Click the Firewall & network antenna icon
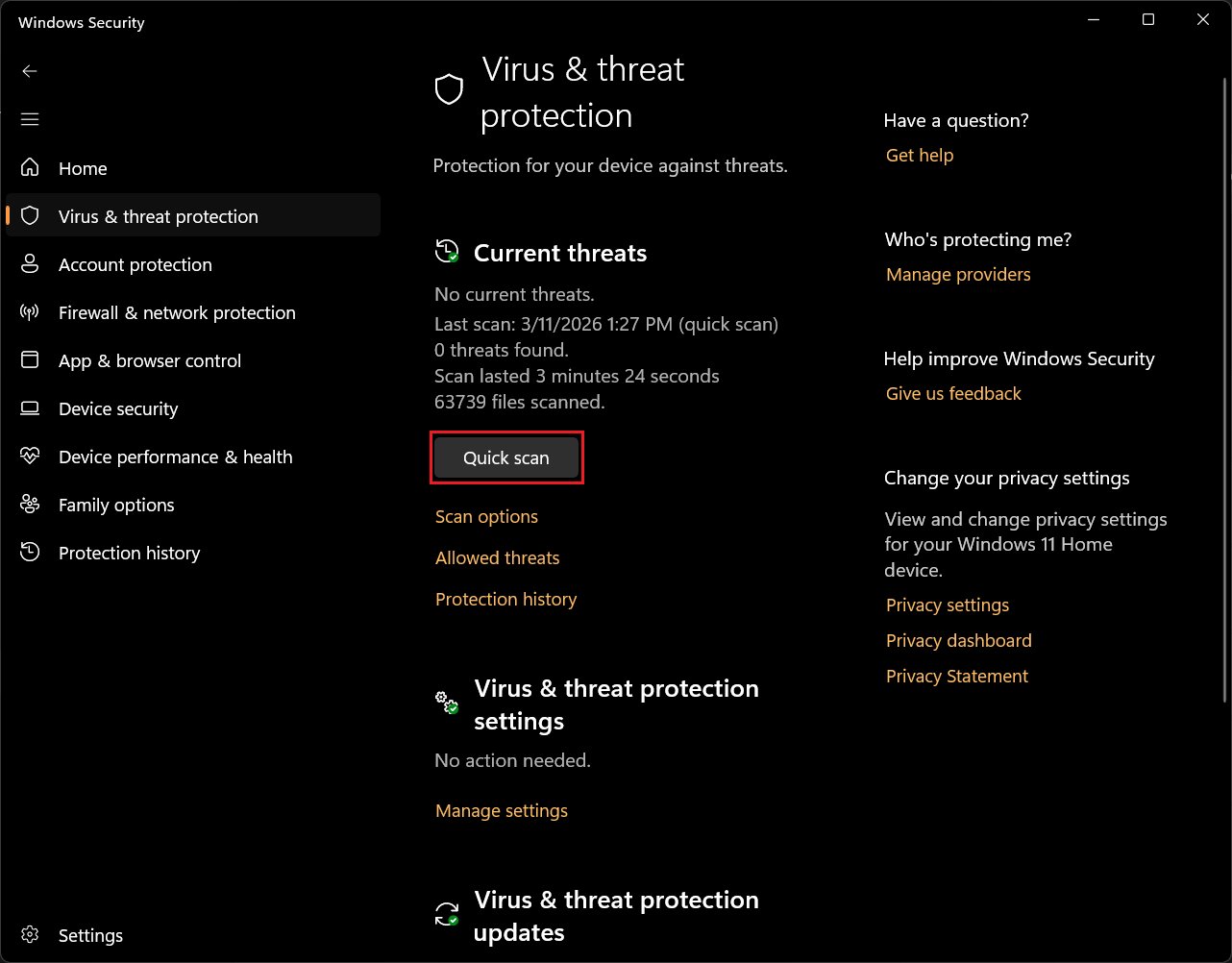This screenshot has height=963, width=1232. point(30,312)
